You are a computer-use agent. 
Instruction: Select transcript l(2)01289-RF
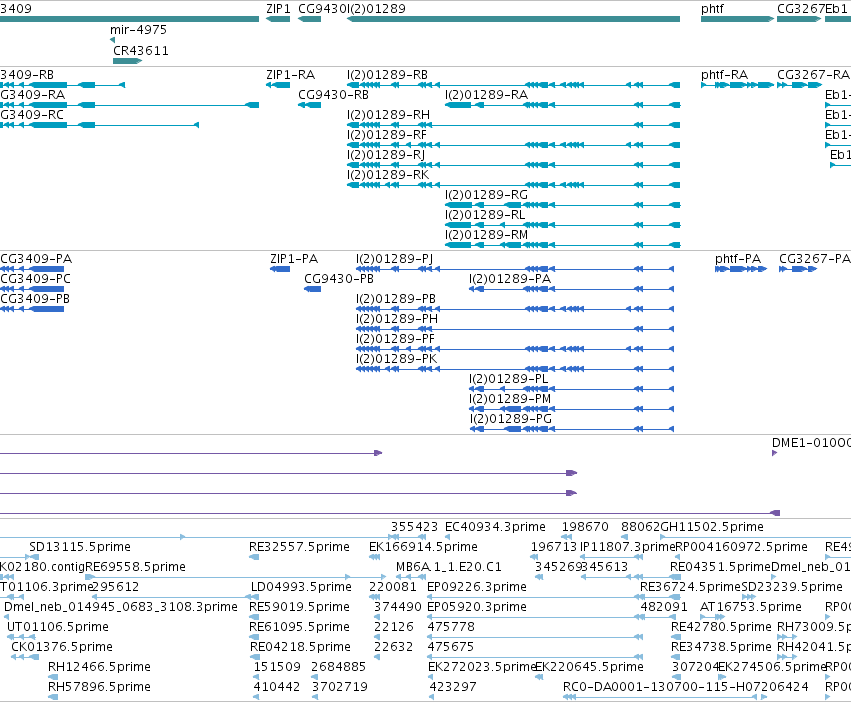(x=387, y=135)
